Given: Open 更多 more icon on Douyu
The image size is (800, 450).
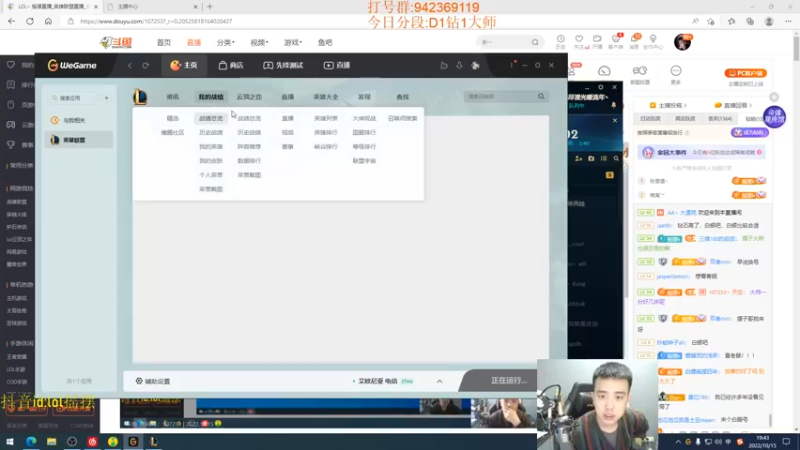Looking at the screenshot, I should (x=676, y=74).
